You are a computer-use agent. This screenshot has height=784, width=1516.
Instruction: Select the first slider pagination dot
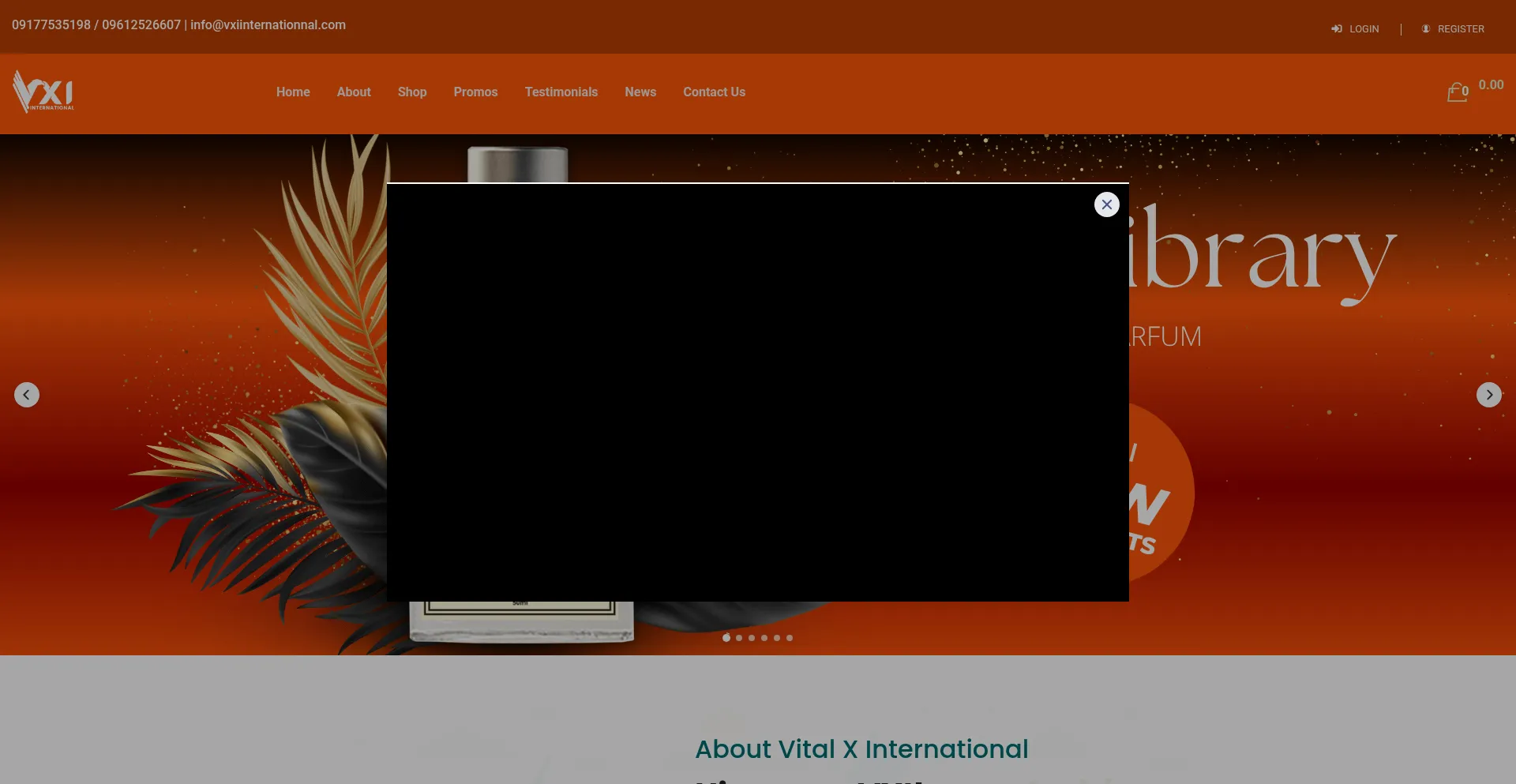coord(726,638)
